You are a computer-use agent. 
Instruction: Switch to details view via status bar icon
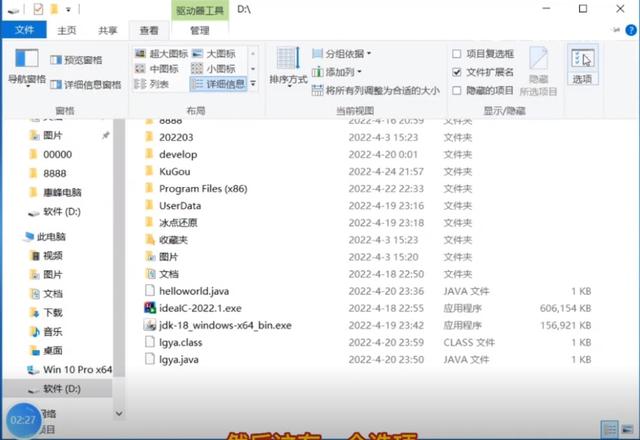point(610,429)
